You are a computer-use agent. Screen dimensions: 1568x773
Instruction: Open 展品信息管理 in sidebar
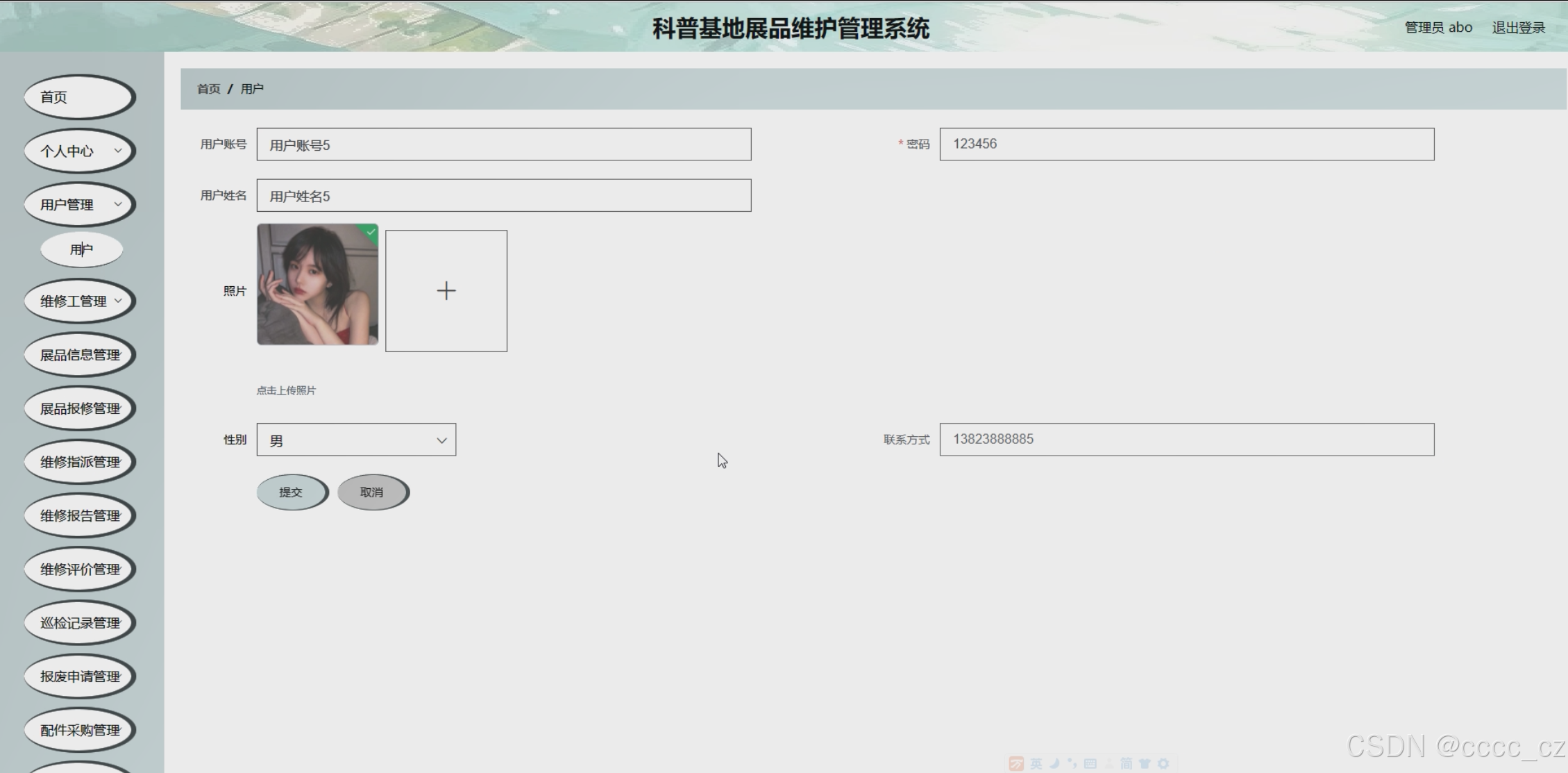point(80,355)
